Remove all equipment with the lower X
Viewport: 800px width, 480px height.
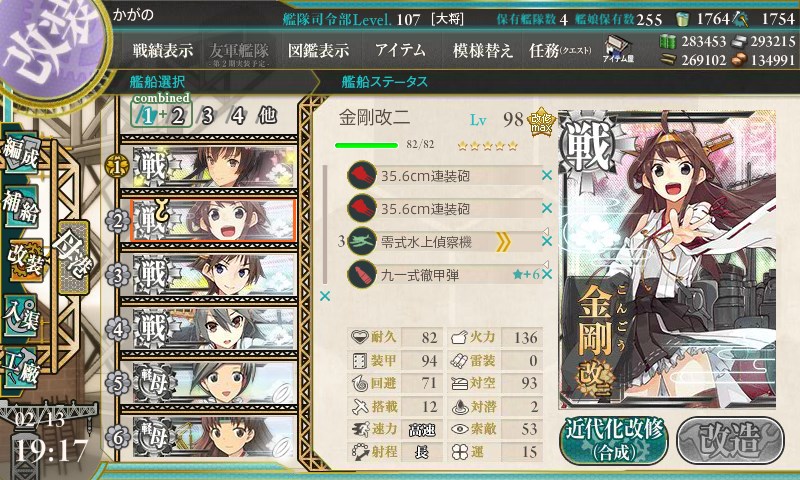pyautogui.click(x=324, y=296)
